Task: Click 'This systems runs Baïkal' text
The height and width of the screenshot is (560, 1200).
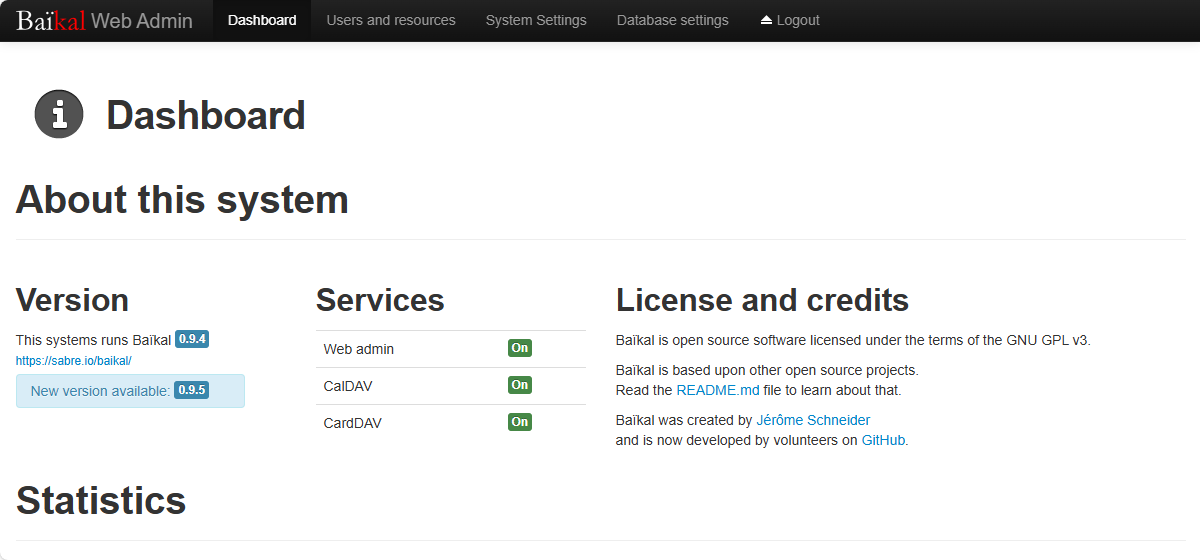Action: tap(93, 340)
